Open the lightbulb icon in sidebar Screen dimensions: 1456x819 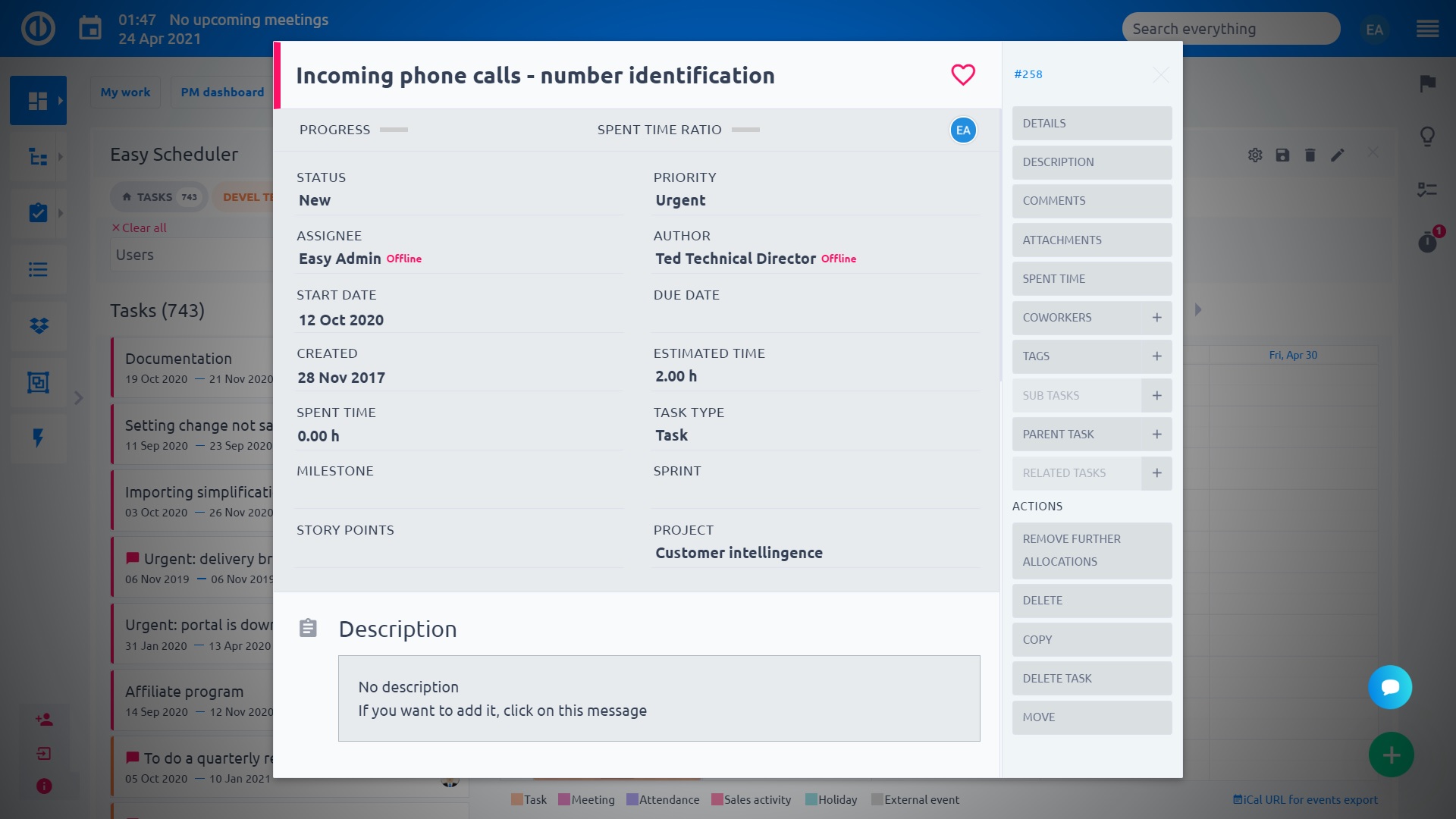click(1427, 136)
